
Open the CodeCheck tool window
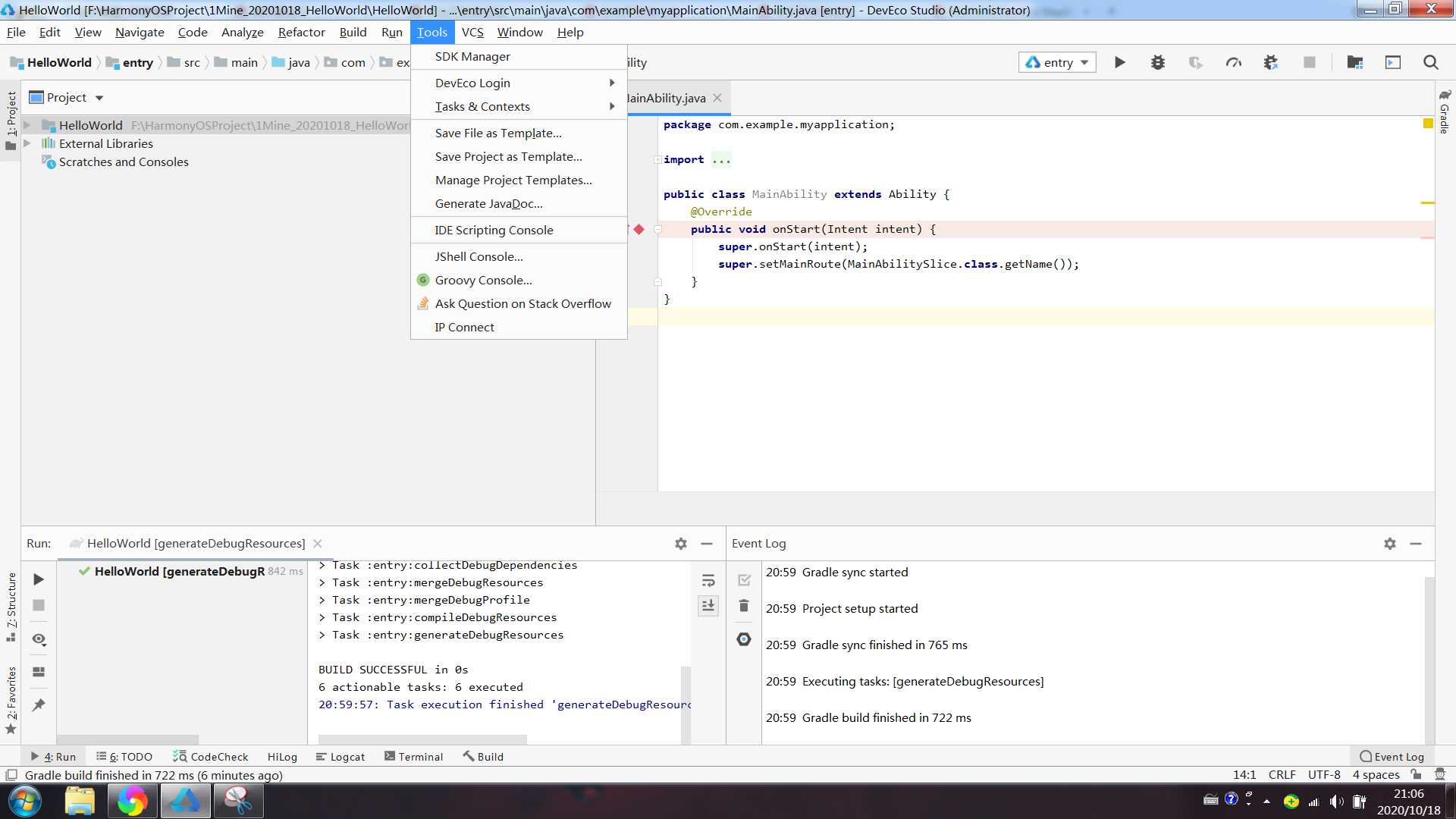pos(210,757)
